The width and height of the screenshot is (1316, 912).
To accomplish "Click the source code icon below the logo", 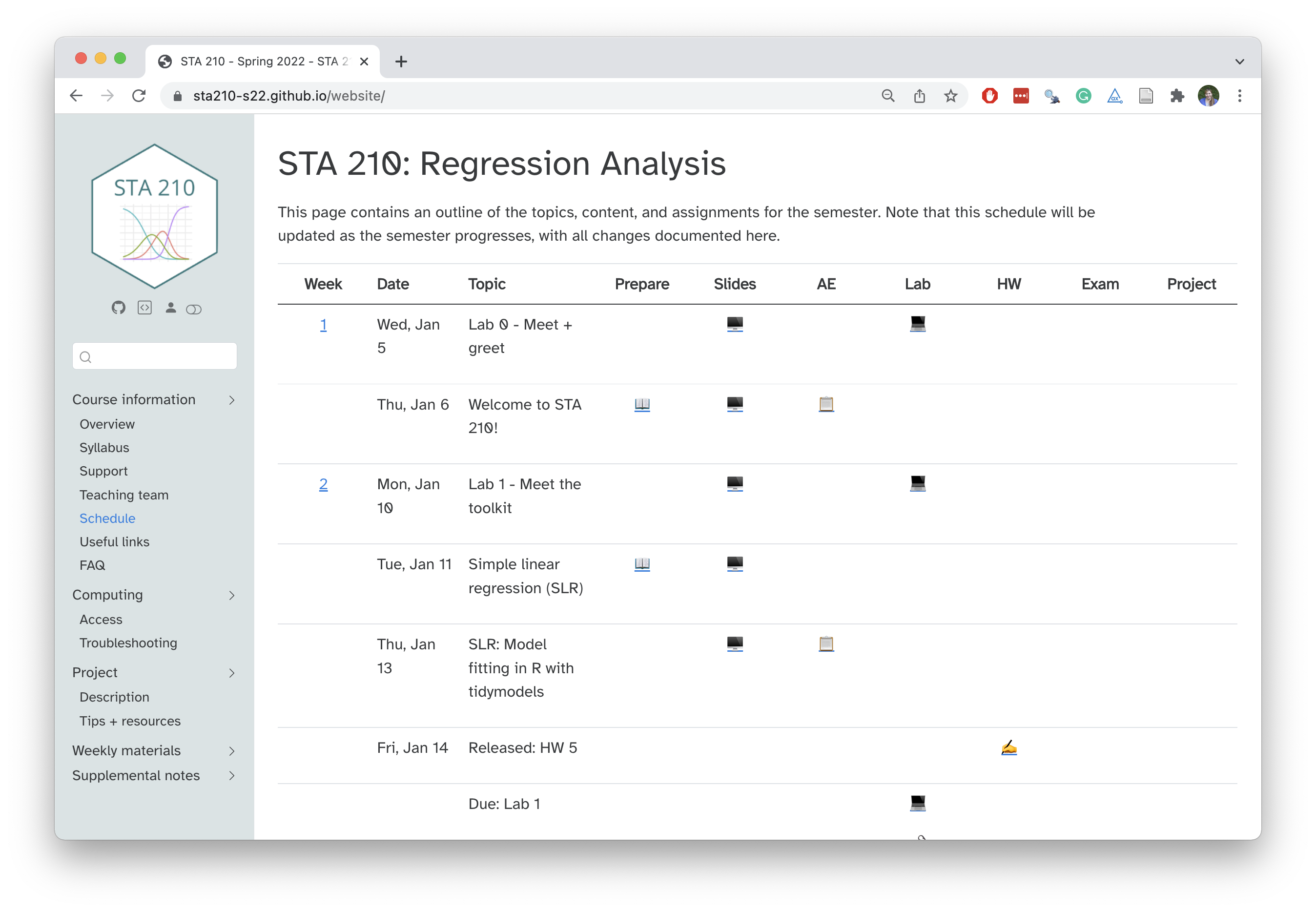I will tap(144, 309).
